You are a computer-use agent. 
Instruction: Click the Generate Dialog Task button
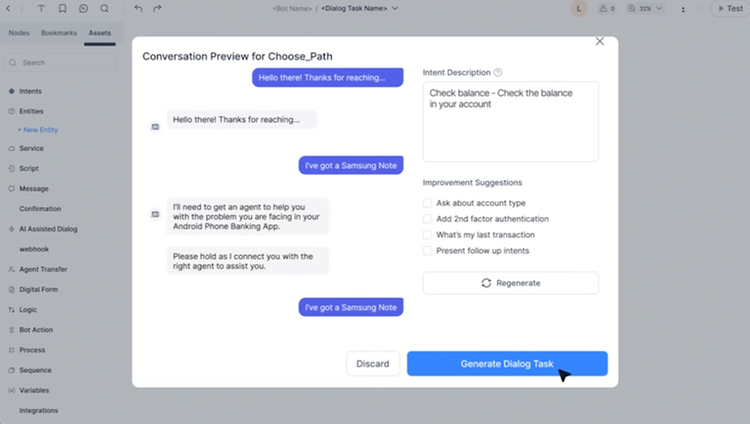coord(507,364)
